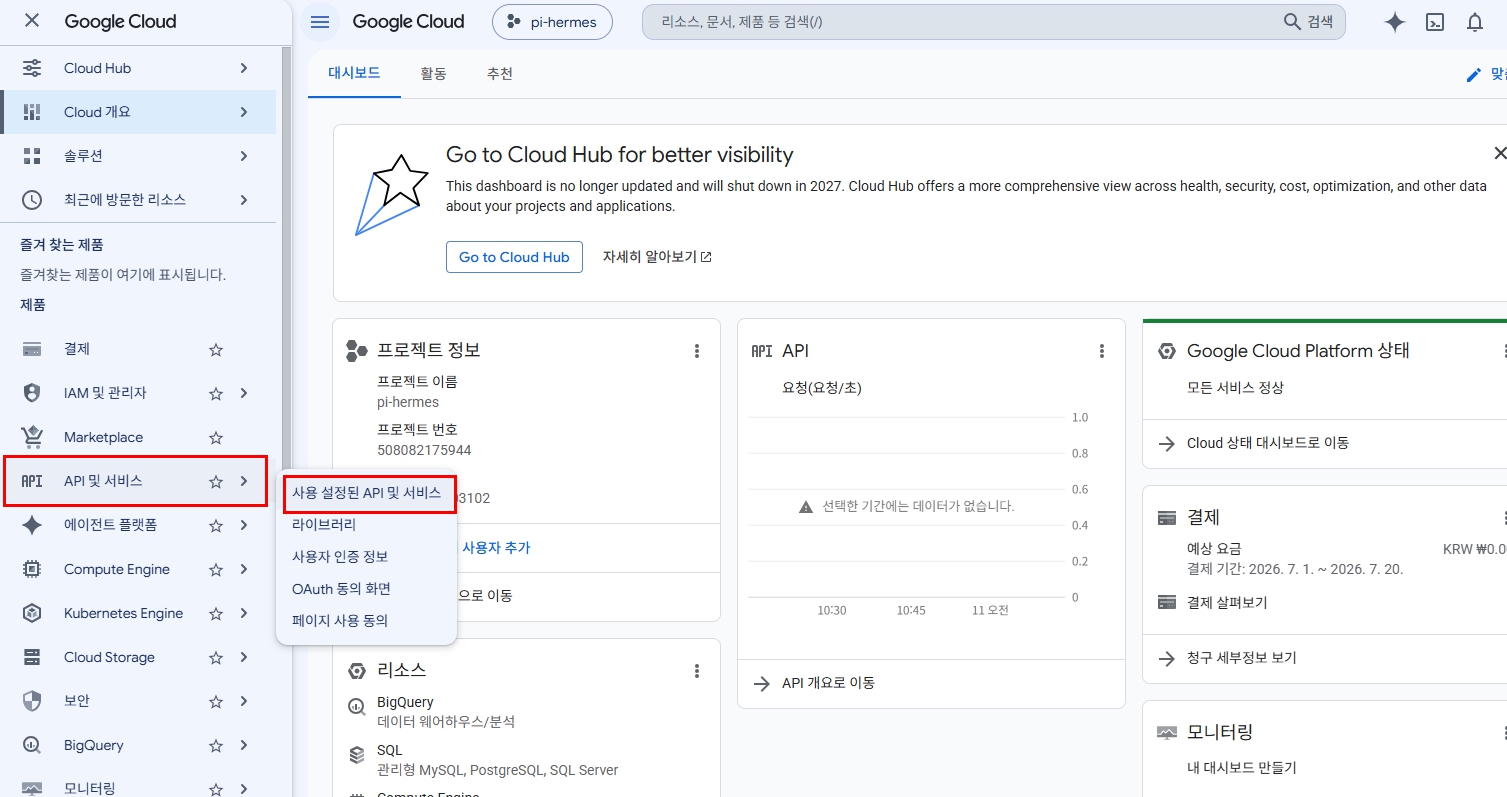Open the 자세히 알아보기 link
The image size is (1507, 797).
657,257
